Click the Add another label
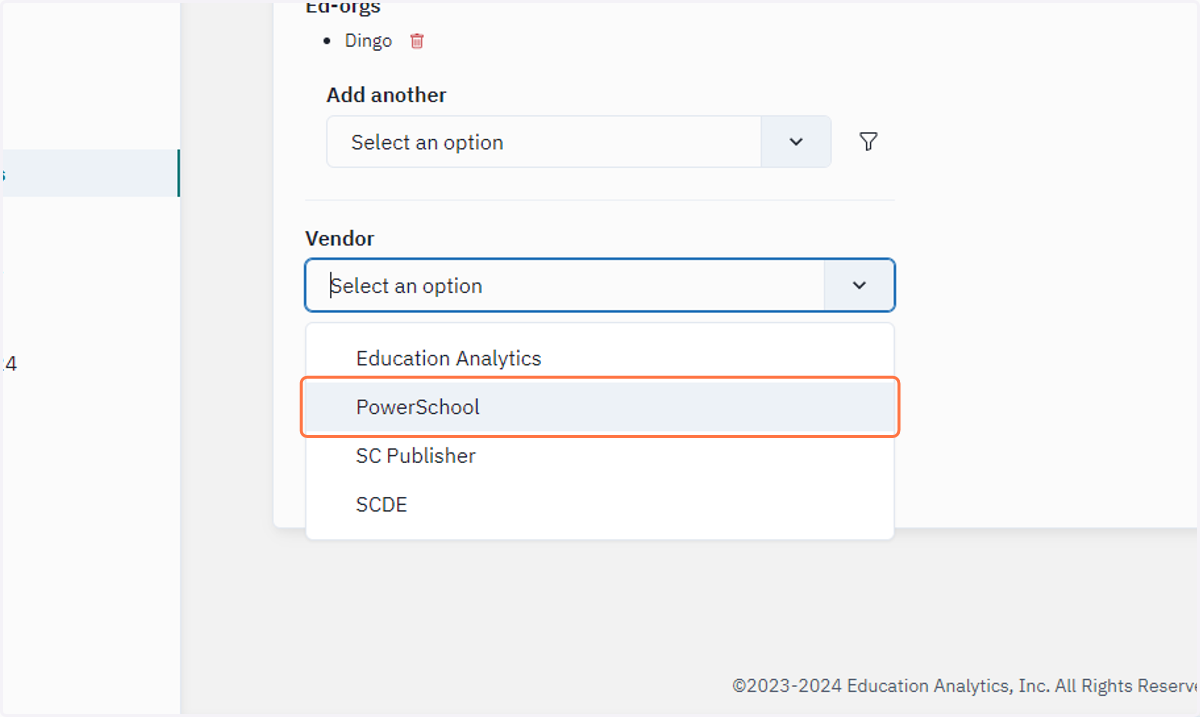Screen dimensions: 1200x717 tap(386, 95)
